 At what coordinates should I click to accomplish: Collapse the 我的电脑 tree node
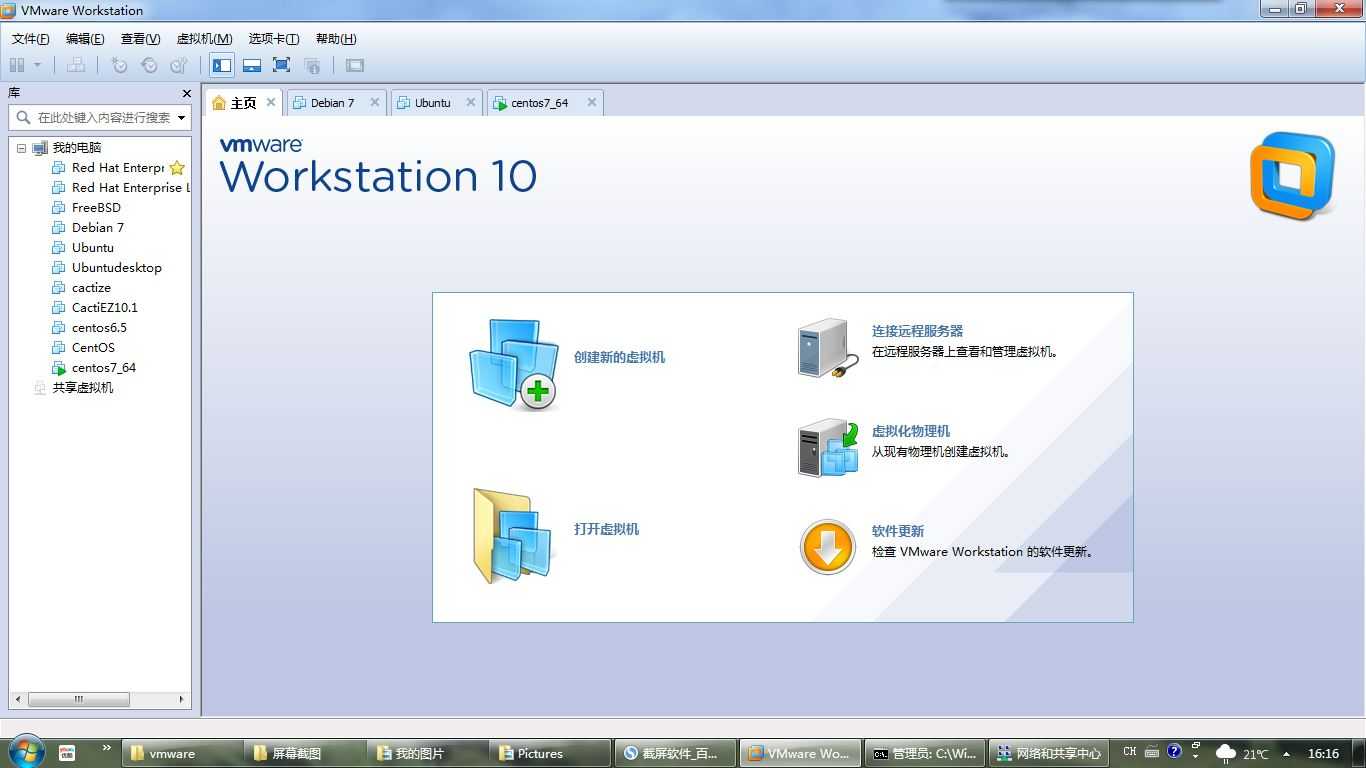pyautogui.click(x=21, y=148)
